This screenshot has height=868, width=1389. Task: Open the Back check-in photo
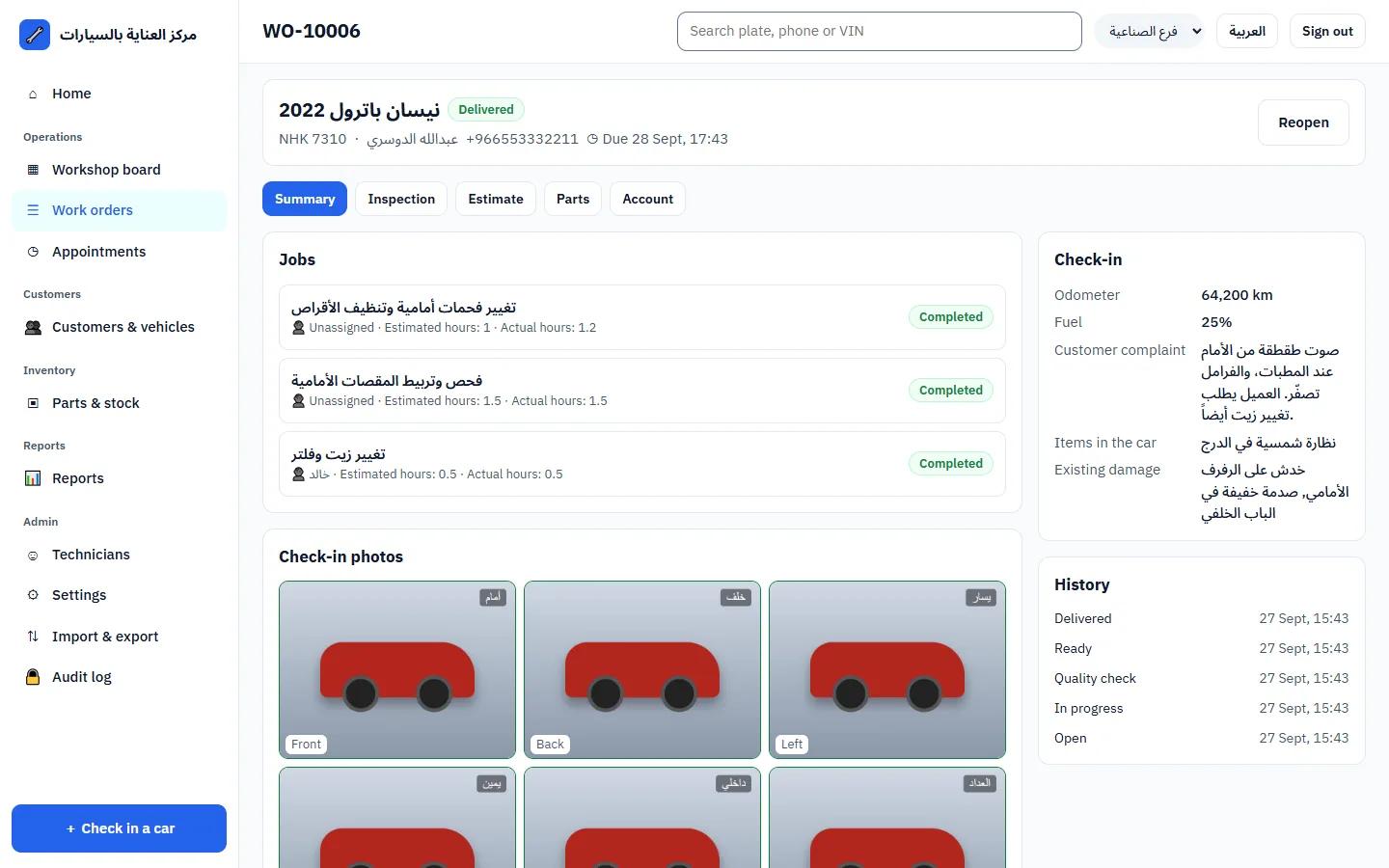(x=642, y=670)
